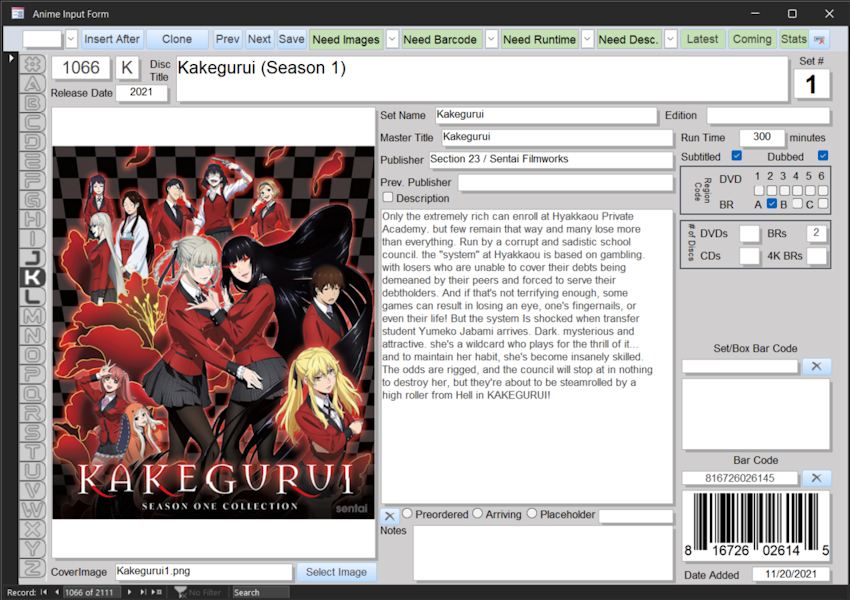Clear the Bar Code 816726026145 with X
850x600 pixels.
(816, 478)
